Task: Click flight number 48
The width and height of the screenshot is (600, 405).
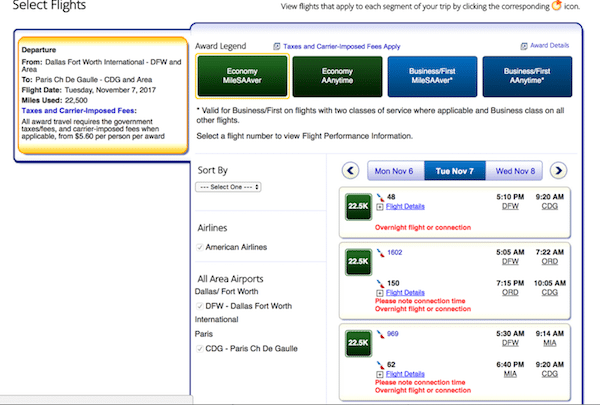Action: (391, 197)
